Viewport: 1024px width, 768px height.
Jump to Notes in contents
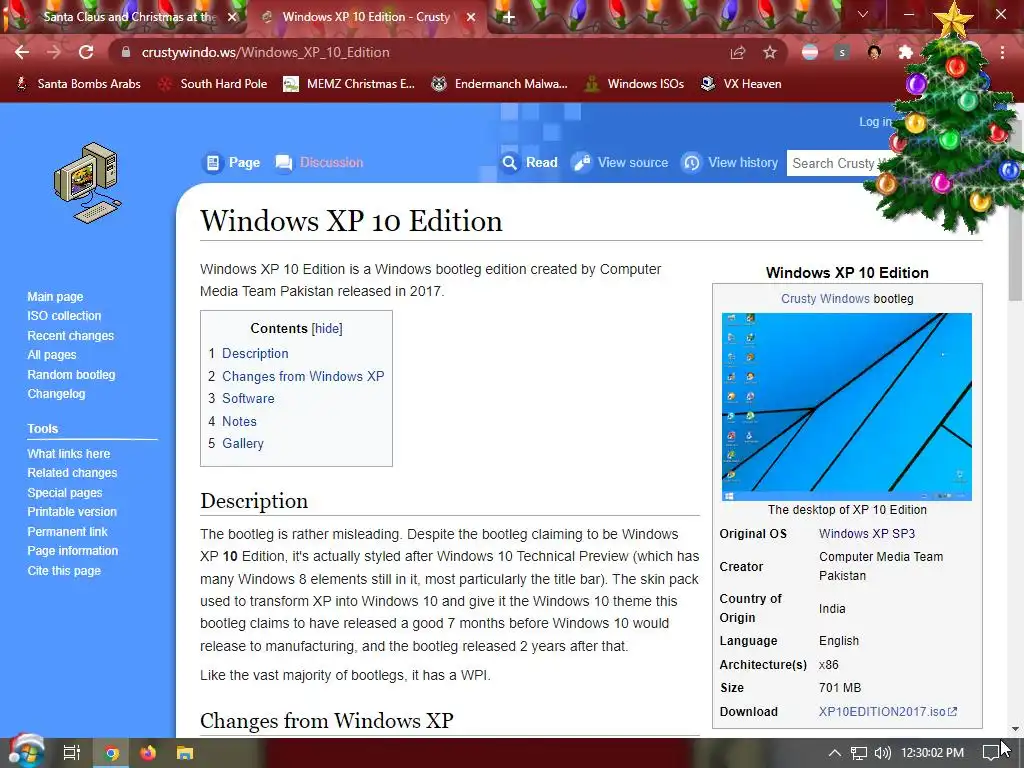[x=239, y=421]
